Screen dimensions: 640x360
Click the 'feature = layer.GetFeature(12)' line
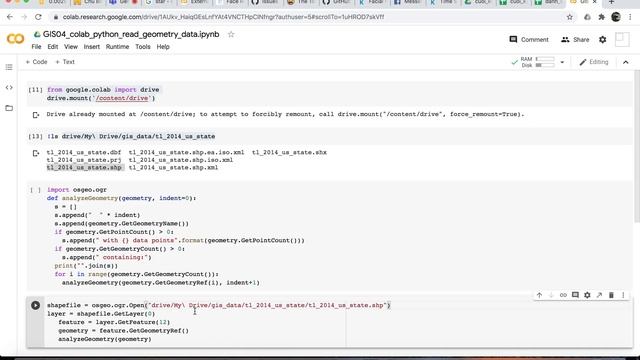pos(114,322)
